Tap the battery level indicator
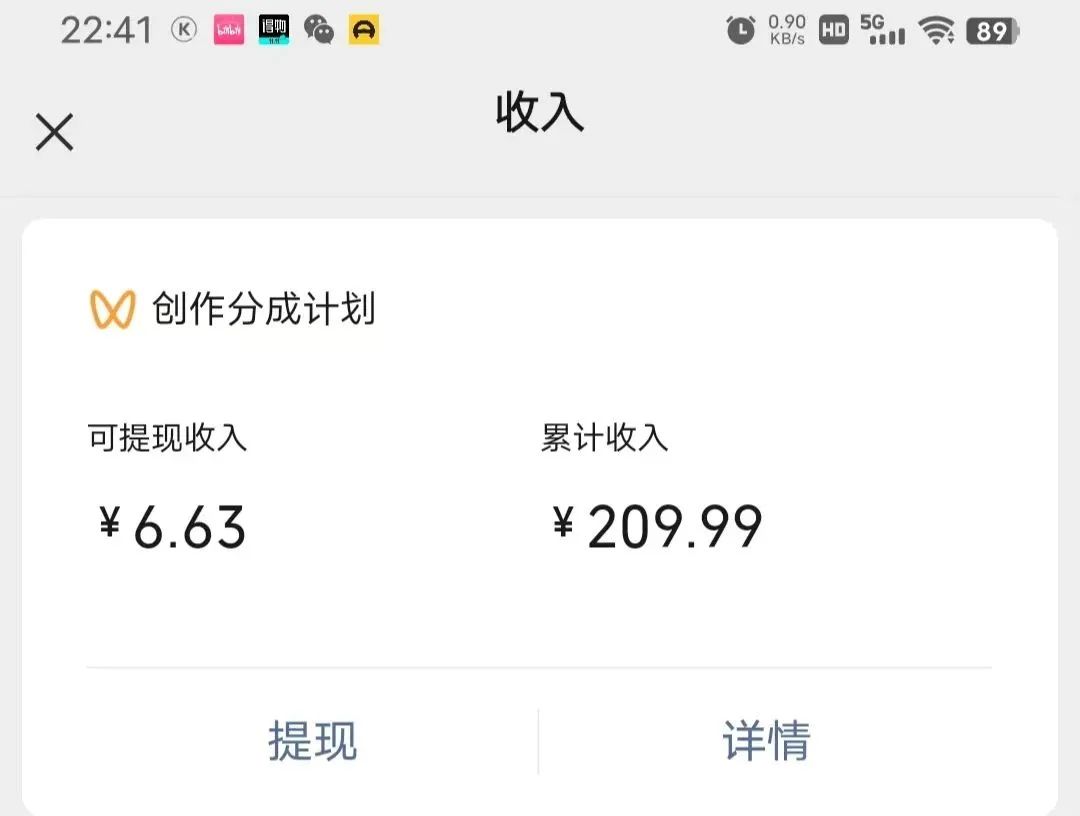This screenshot has height=816, width=1080. pos(991,31)
